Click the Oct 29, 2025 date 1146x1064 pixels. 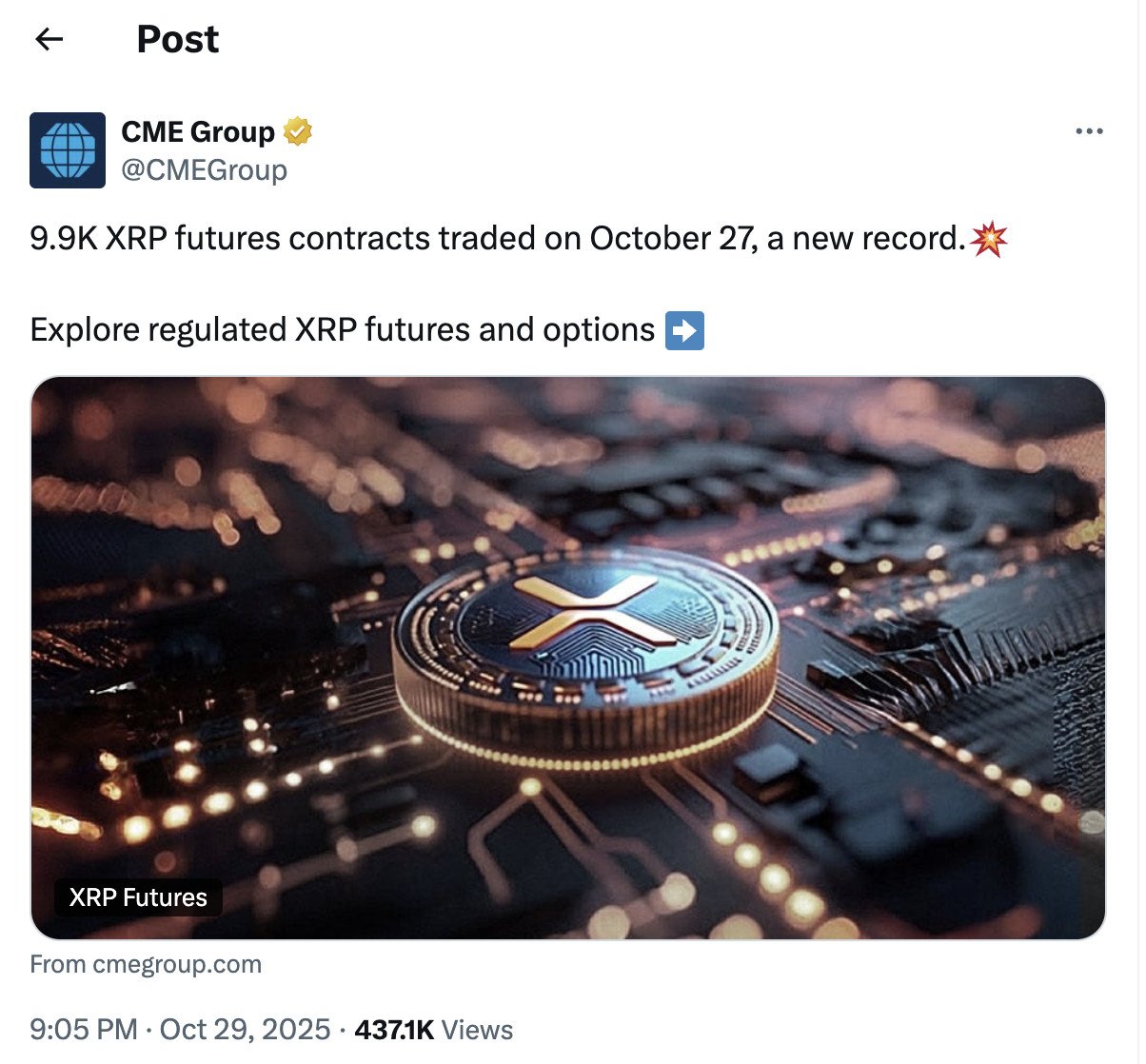coord(245,1030)
